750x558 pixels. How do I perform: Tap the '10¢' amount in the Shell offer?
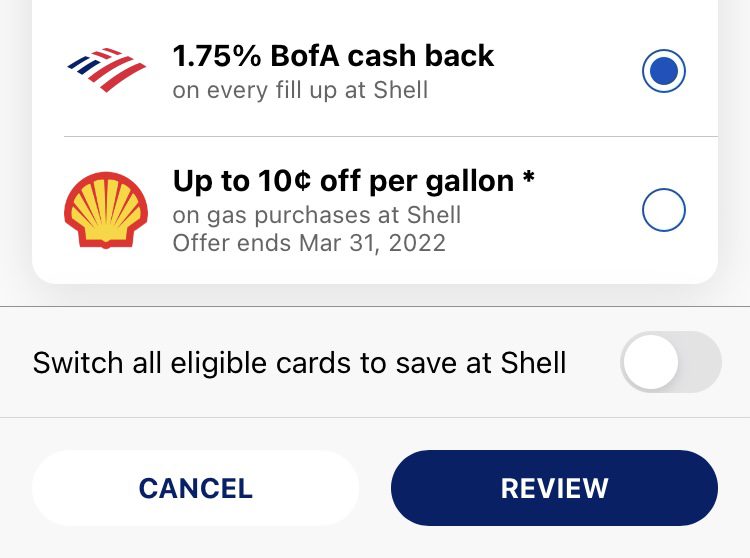[284, 181]
